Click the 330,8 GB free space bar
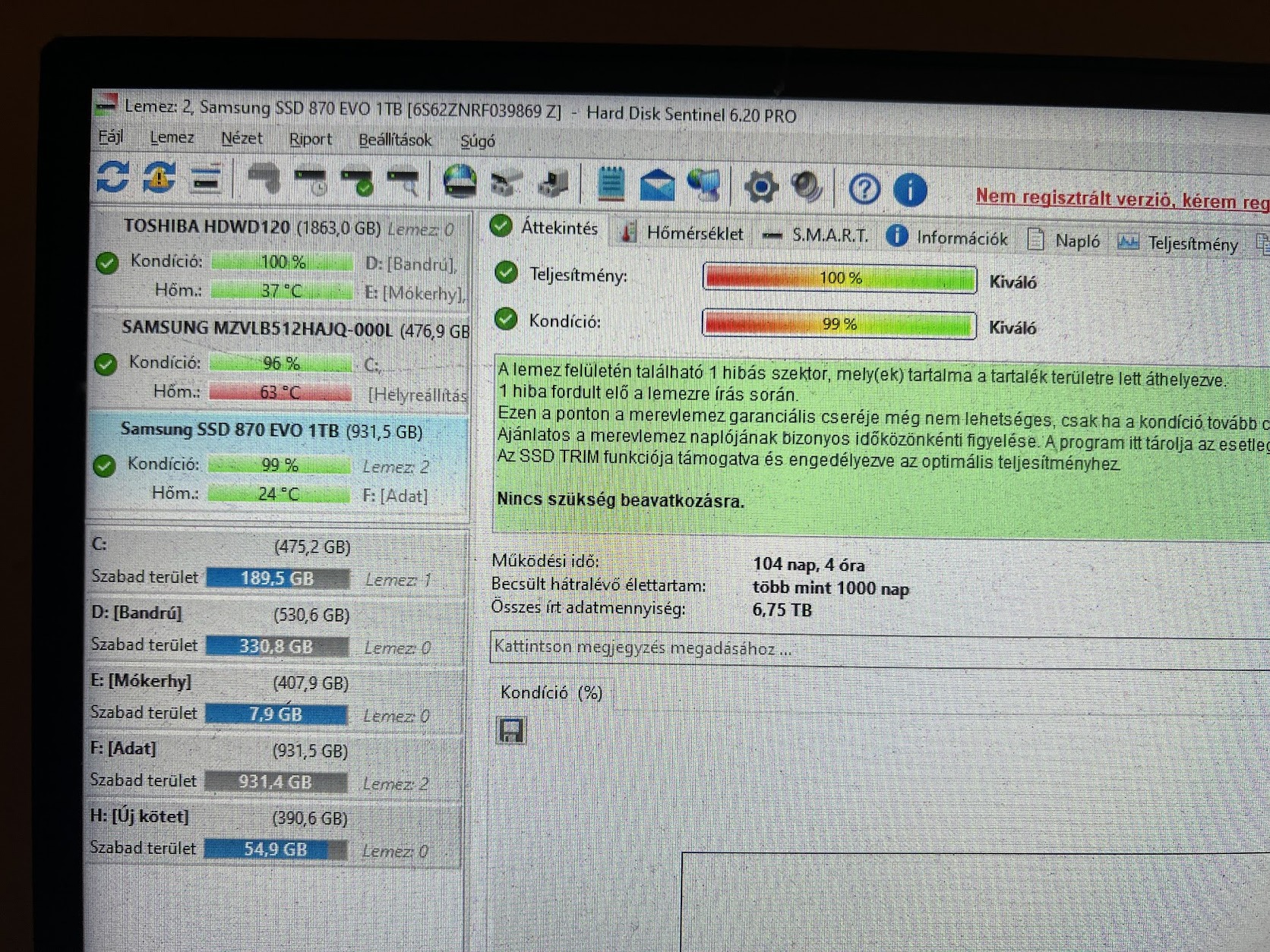This screenshot has width=1270, height=952. coord(277,647)
